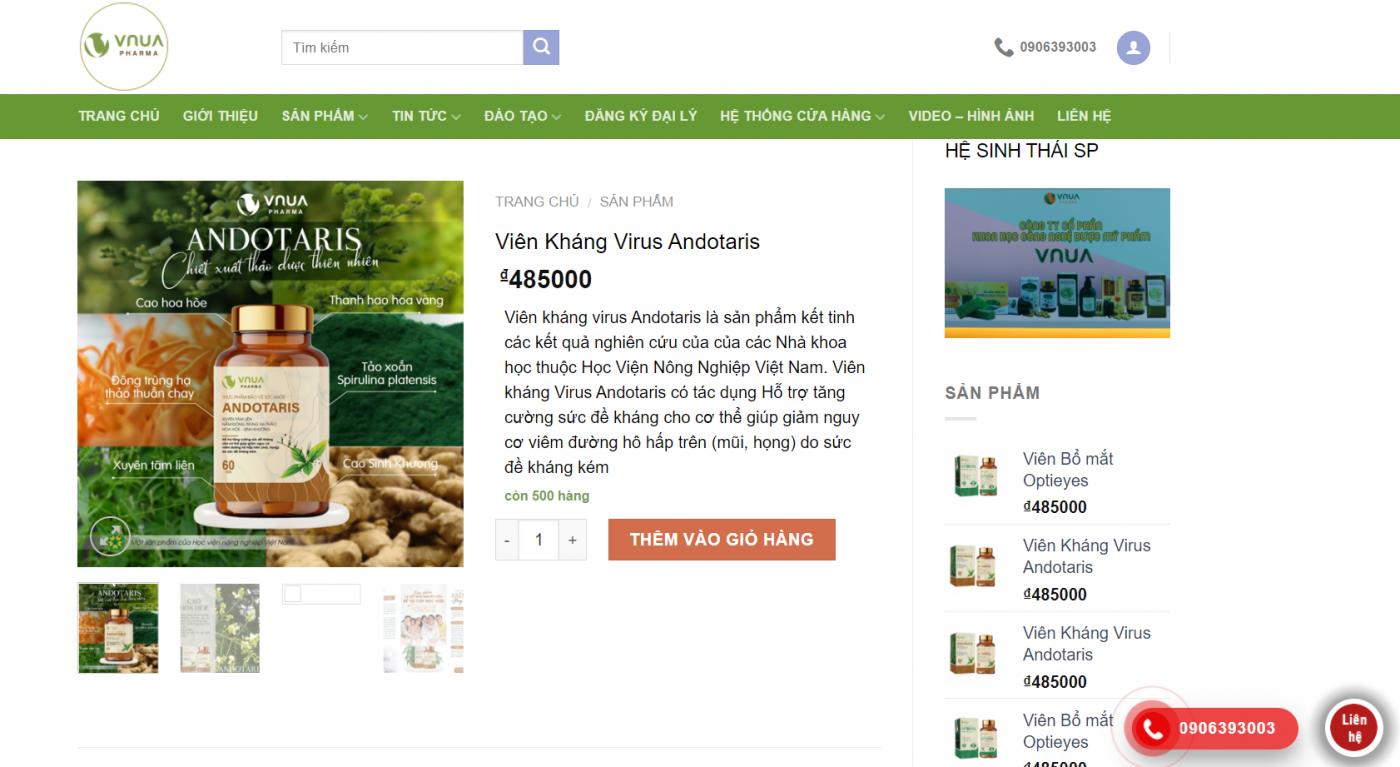Open ĐĂNG KÝ ĐẠI LÝ menu item
1400x767 pixels.
point(641,116)
